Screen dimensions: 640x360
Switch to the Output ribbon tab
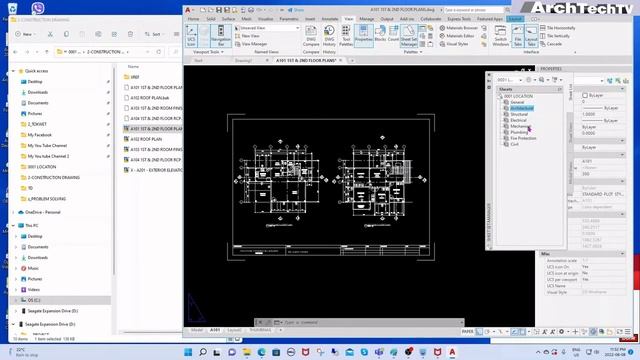387,19
